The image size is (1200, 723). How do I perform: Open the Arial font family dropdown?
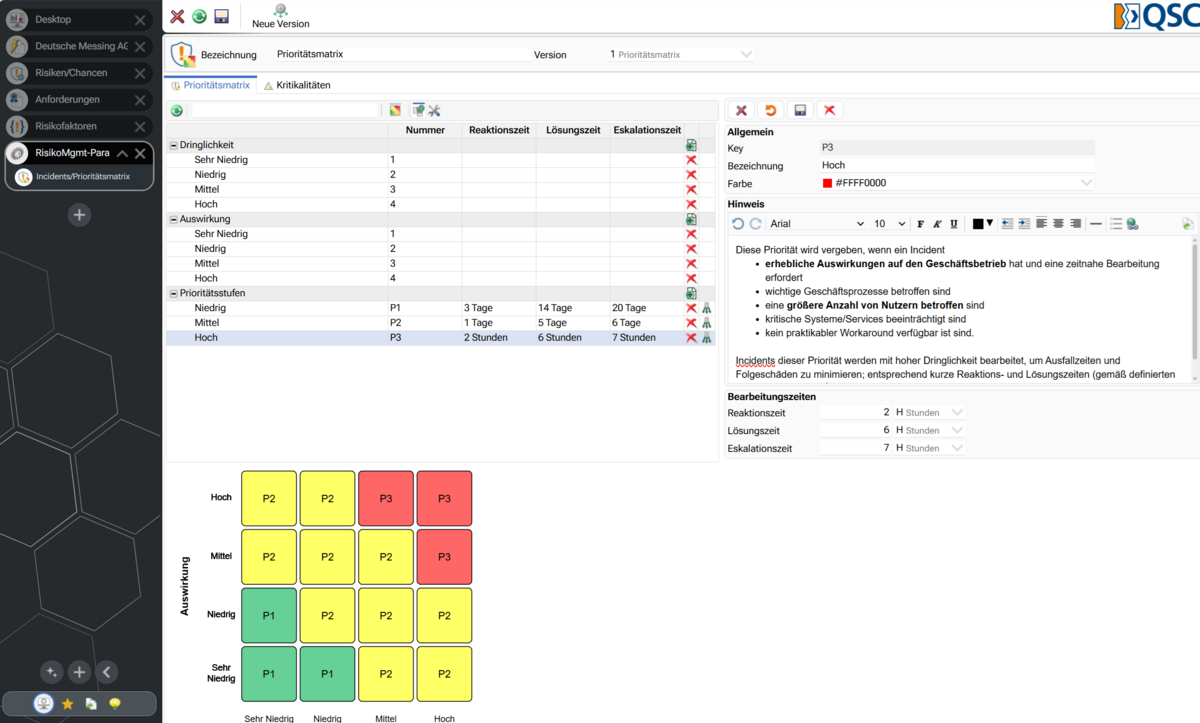tap(860, 224)
